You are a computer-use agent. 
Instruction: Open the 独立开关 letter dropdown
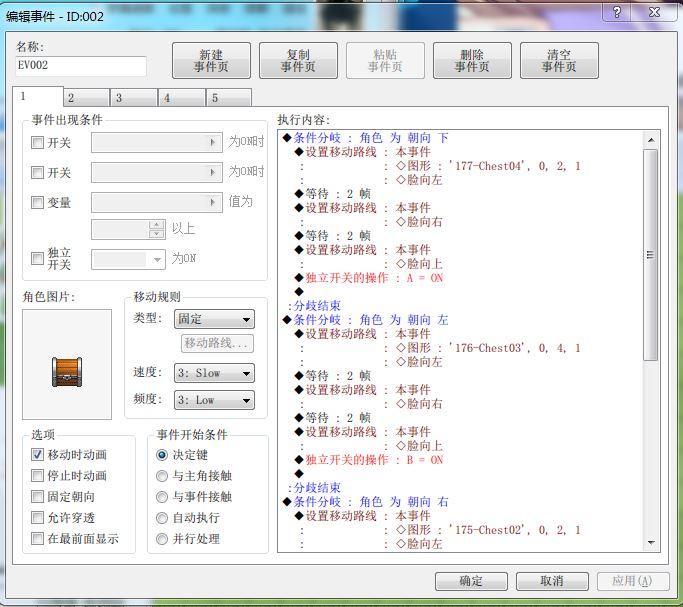coord(128,260)
